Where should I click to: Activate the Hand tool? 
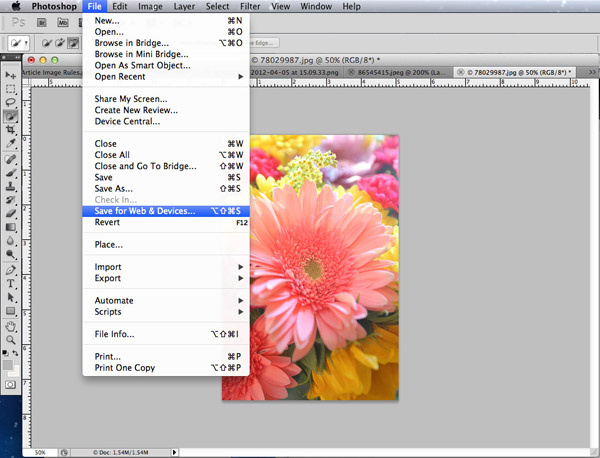tap(10, 325)
